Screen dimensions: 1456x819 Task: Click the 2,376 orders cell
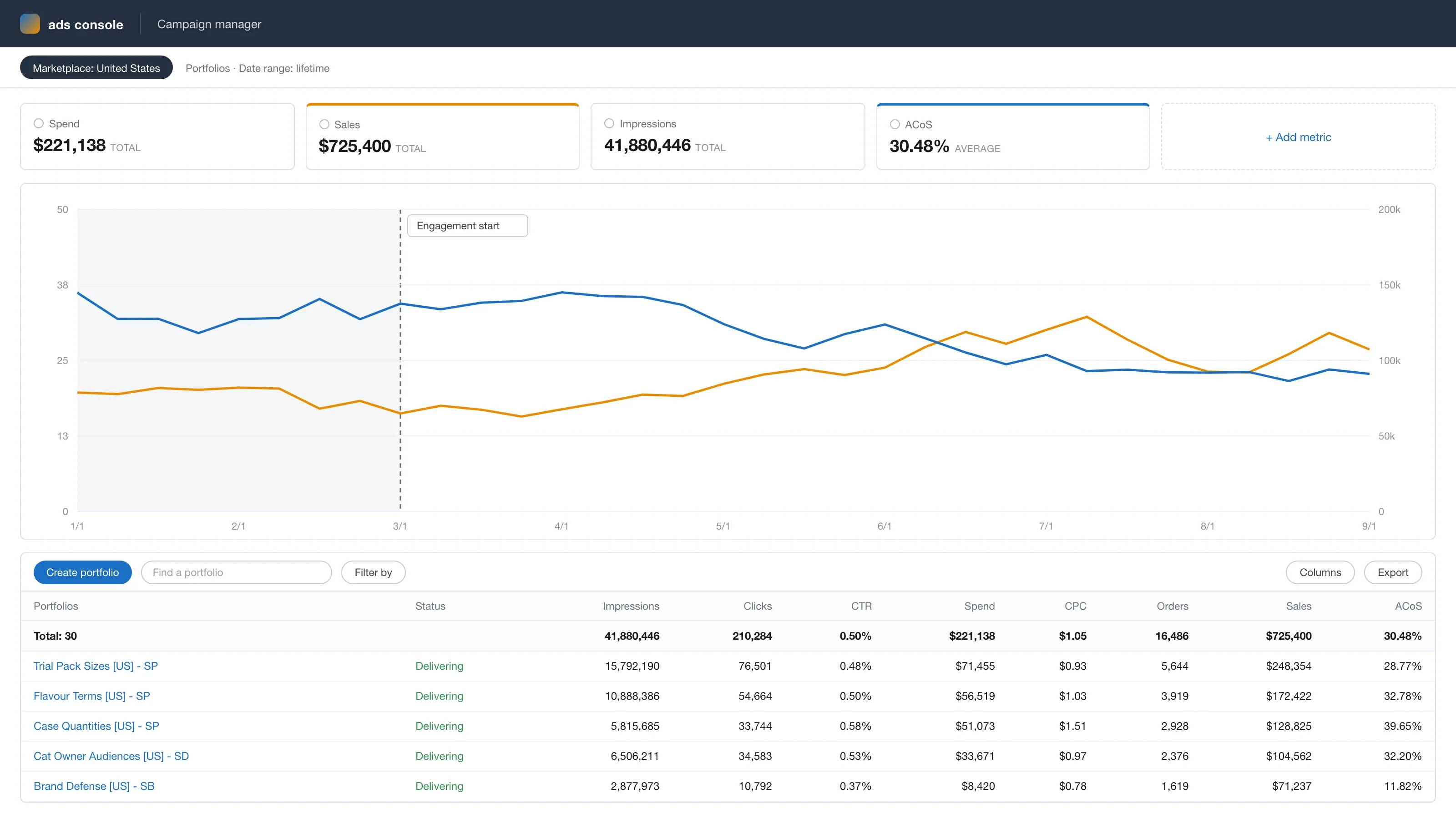1174,756
